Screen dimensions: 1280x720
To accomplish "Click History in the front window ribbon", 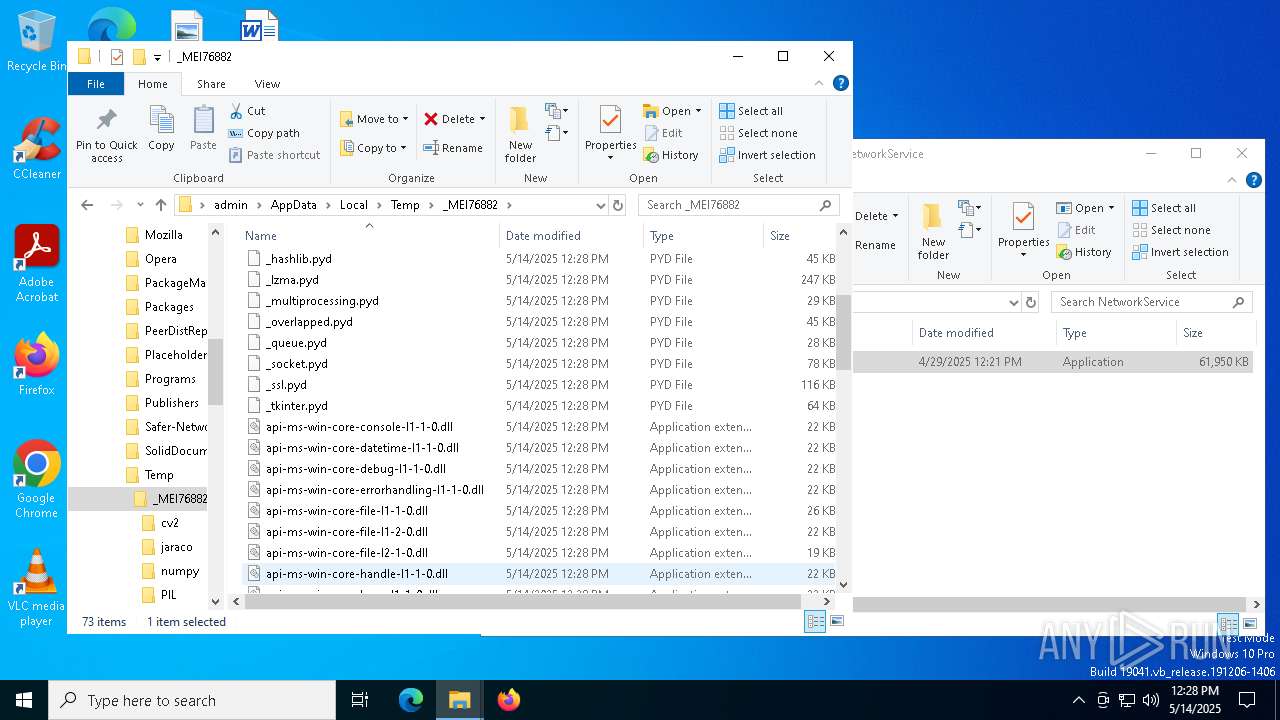I will pos(670,155).
